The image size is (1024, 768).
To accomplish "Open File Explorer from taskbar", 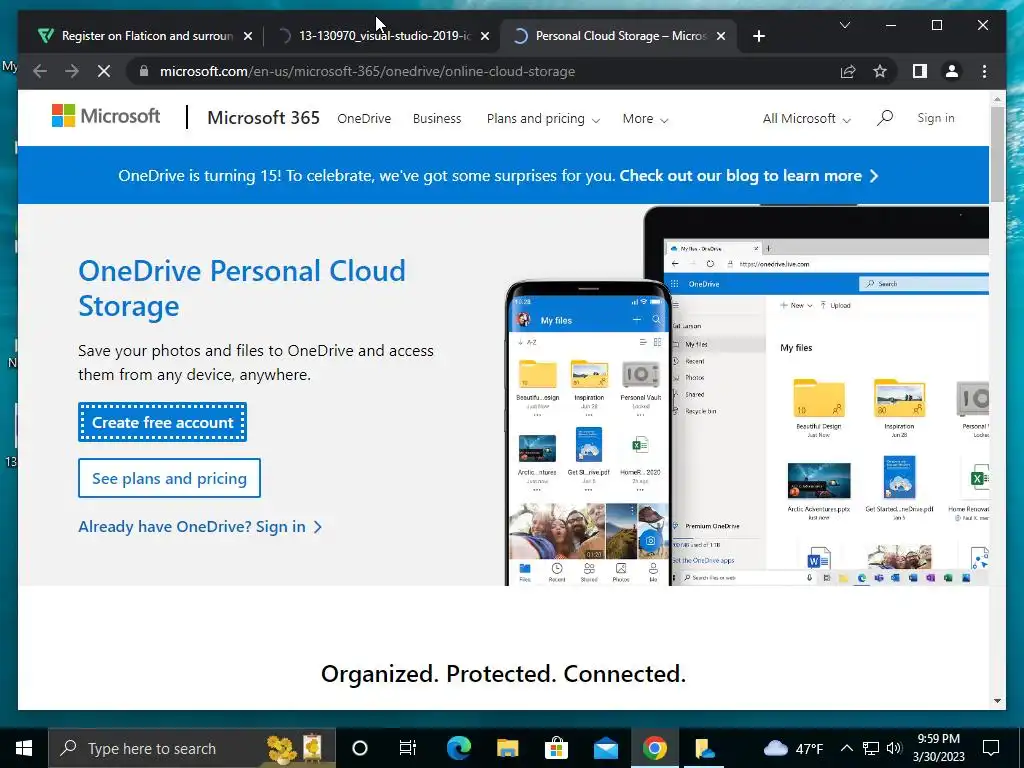I will [x=507, y=748].
